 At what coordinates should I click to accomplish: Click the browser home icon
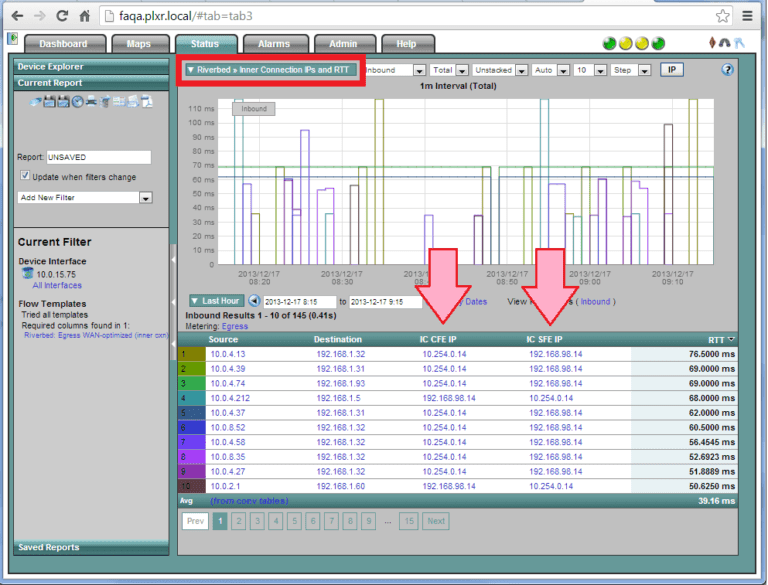[85, 17]
